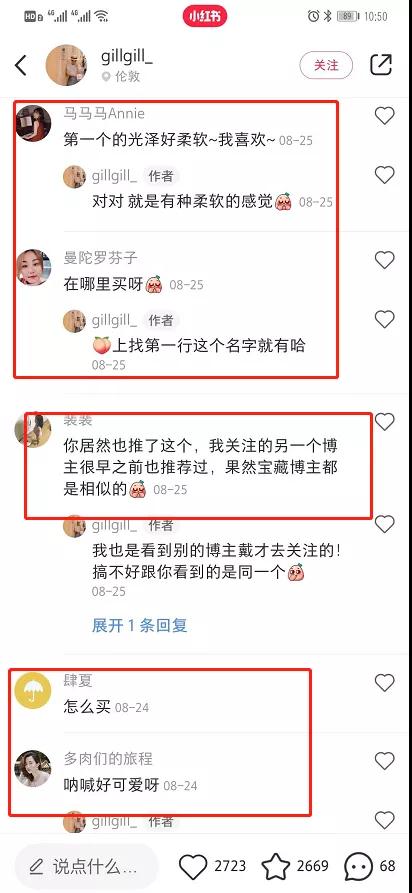Tap the yellow umbrella avatar of 肆夏
The width and height of the screenshot is (412, 893).
click(33, 690)
